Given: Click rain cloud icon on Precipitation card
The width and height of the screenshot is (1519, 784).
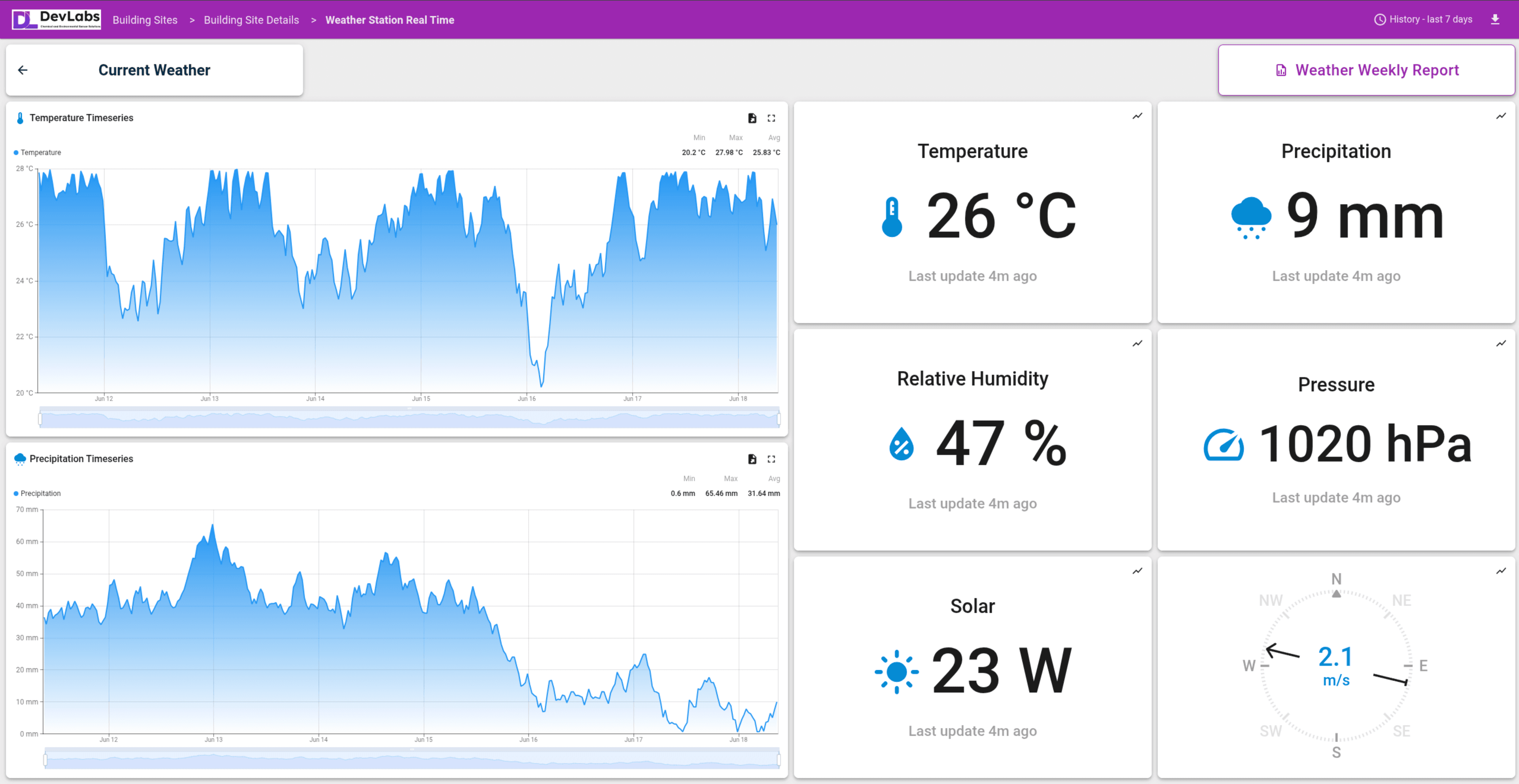Looking at the screenshot, I should click(1251, 217).
